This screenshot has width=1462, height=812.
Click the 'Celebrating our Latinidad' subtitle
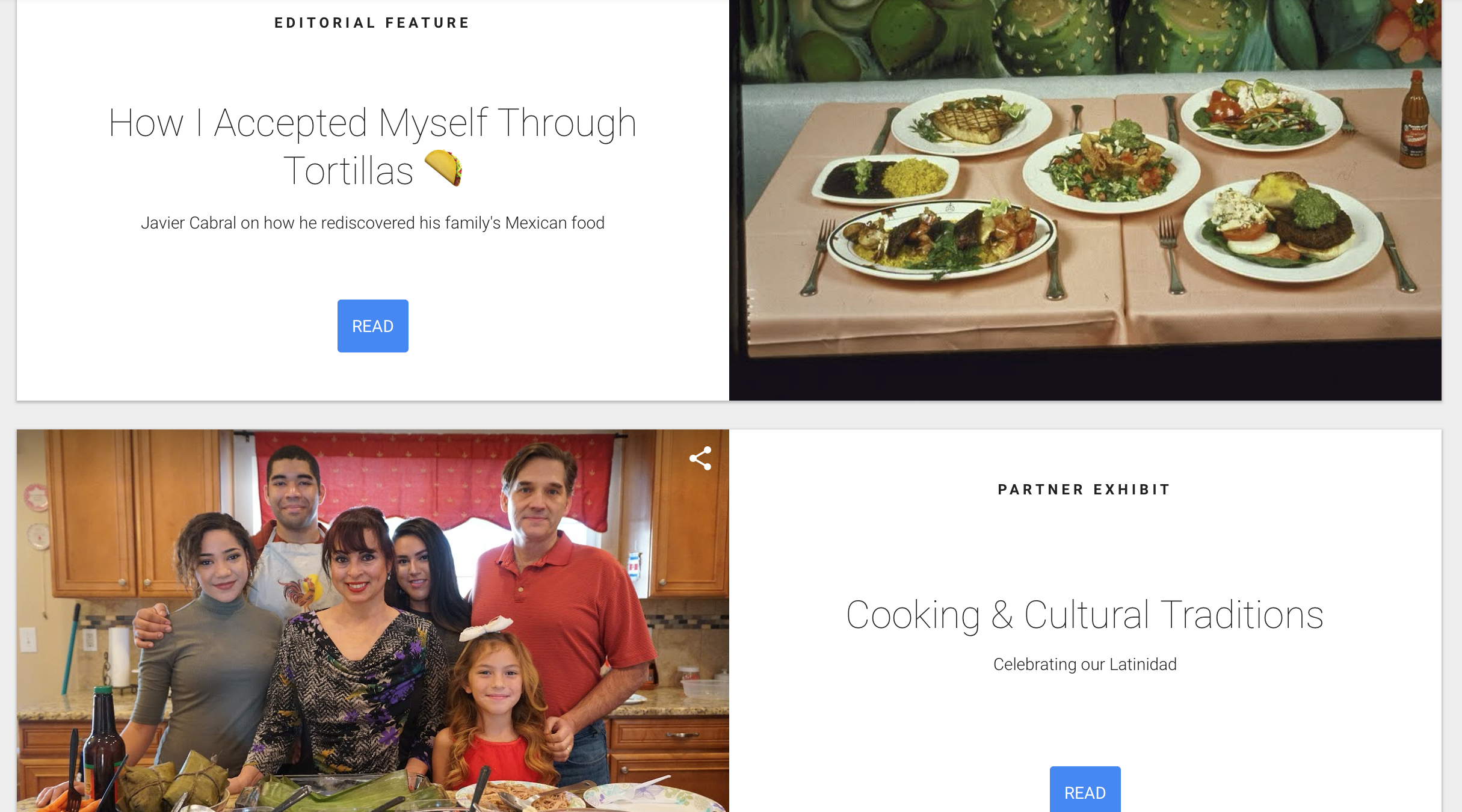click(x=1085, y=665)
